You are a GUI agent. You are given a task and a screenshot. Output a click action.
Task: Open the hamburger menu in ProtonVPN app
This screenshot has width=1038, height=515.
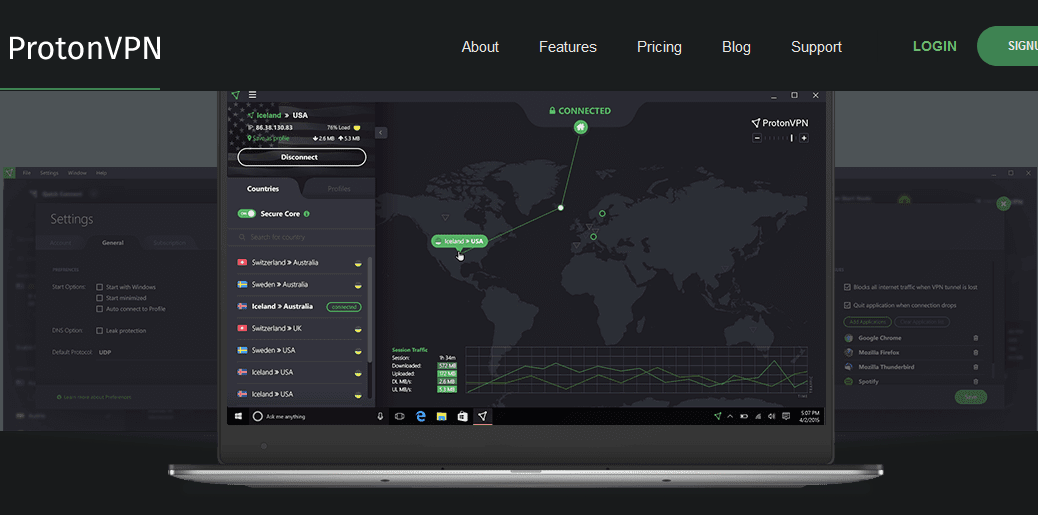[x=252, y=95]
